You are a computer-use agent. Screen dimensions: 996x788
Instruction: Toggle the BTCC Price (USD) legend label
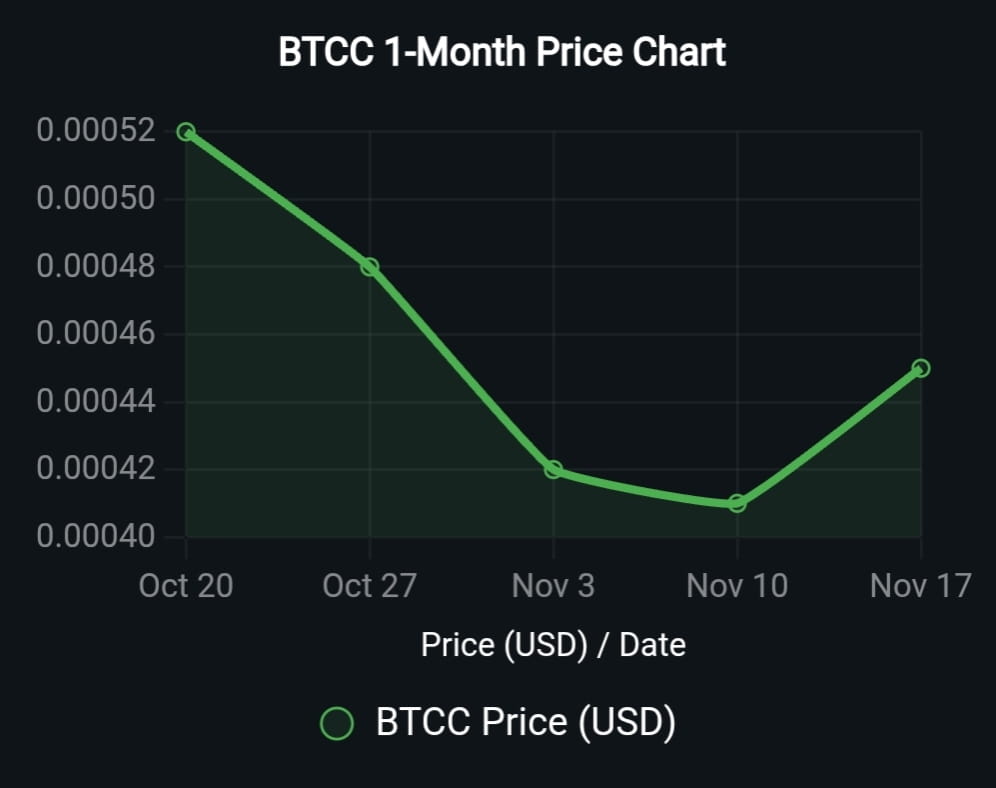[x=525, y=722]
